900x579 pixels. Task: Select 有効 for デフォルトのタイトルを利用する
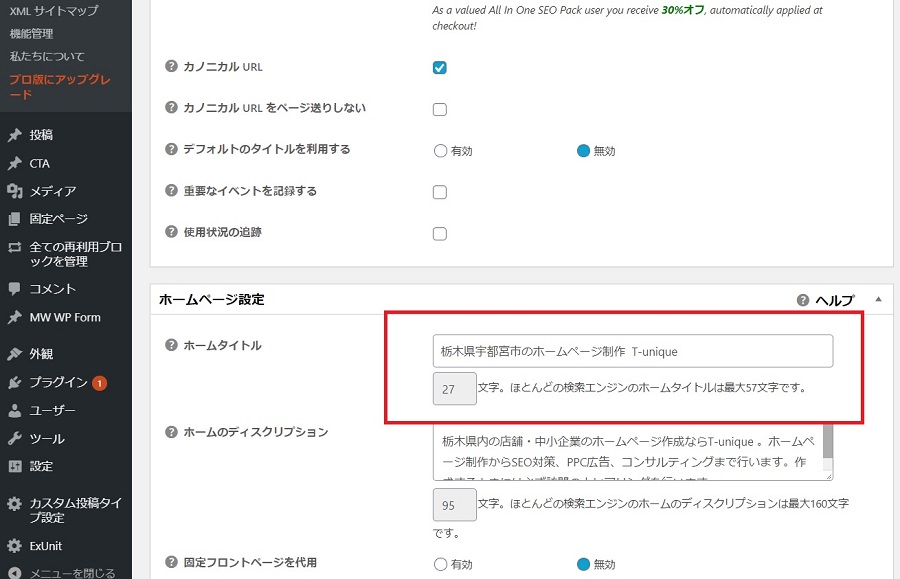(440, 151)
